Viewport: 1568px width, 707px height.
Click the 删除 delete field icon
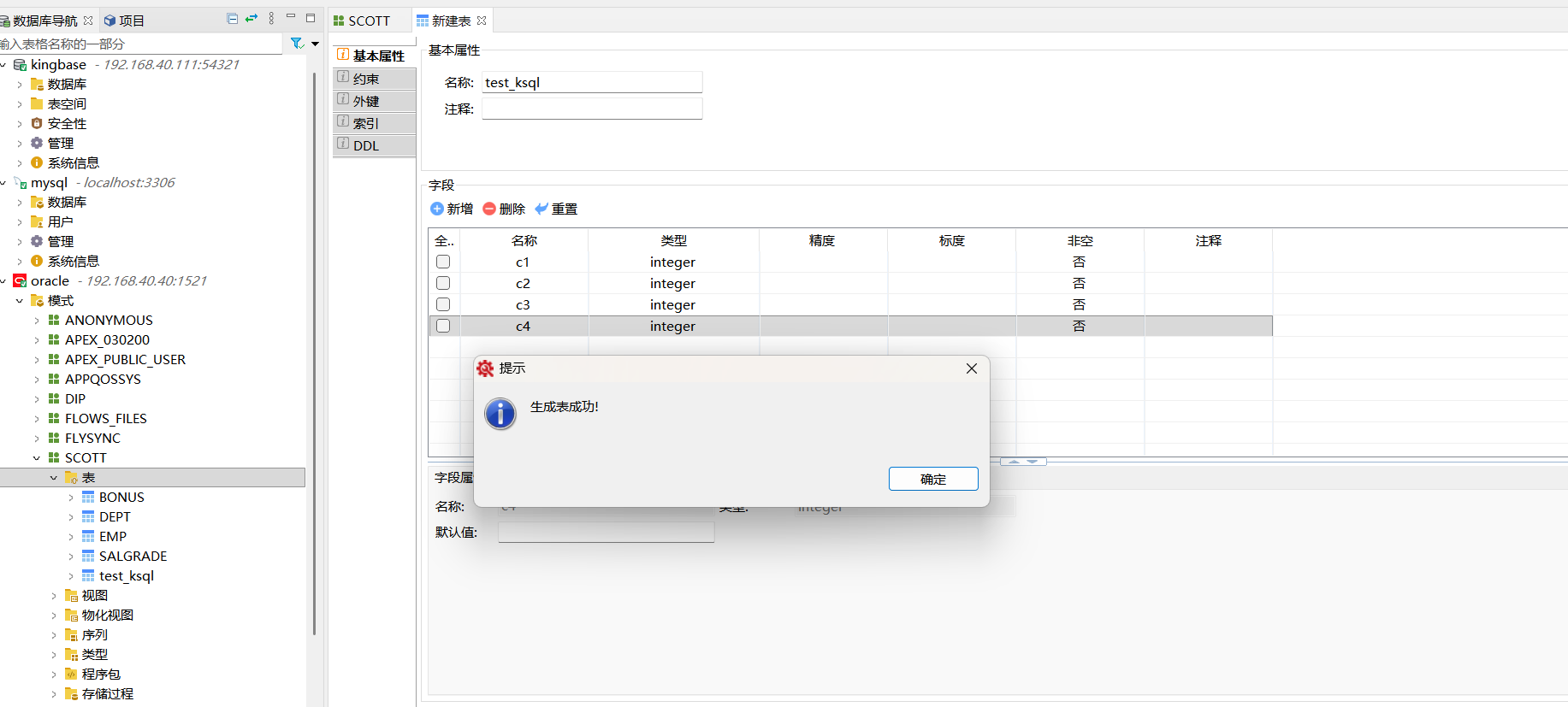489,209
